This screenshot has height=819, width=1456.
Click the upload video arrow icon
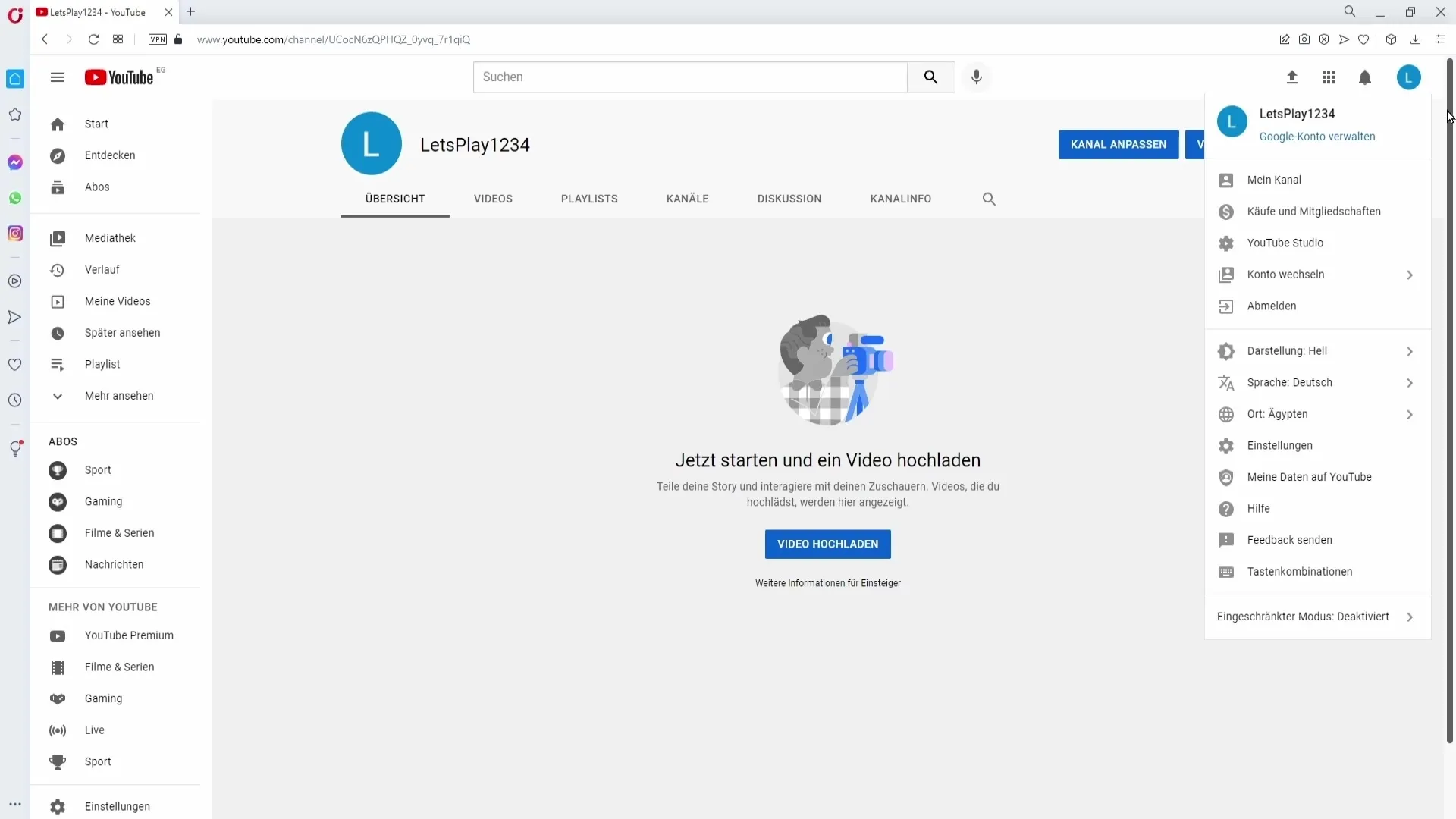(x=1291, y=77)
